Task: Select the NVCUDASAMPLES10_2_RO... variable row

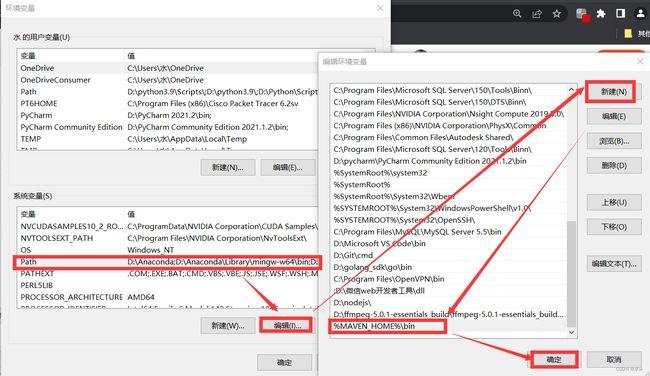Action: [x=168, y=226]
